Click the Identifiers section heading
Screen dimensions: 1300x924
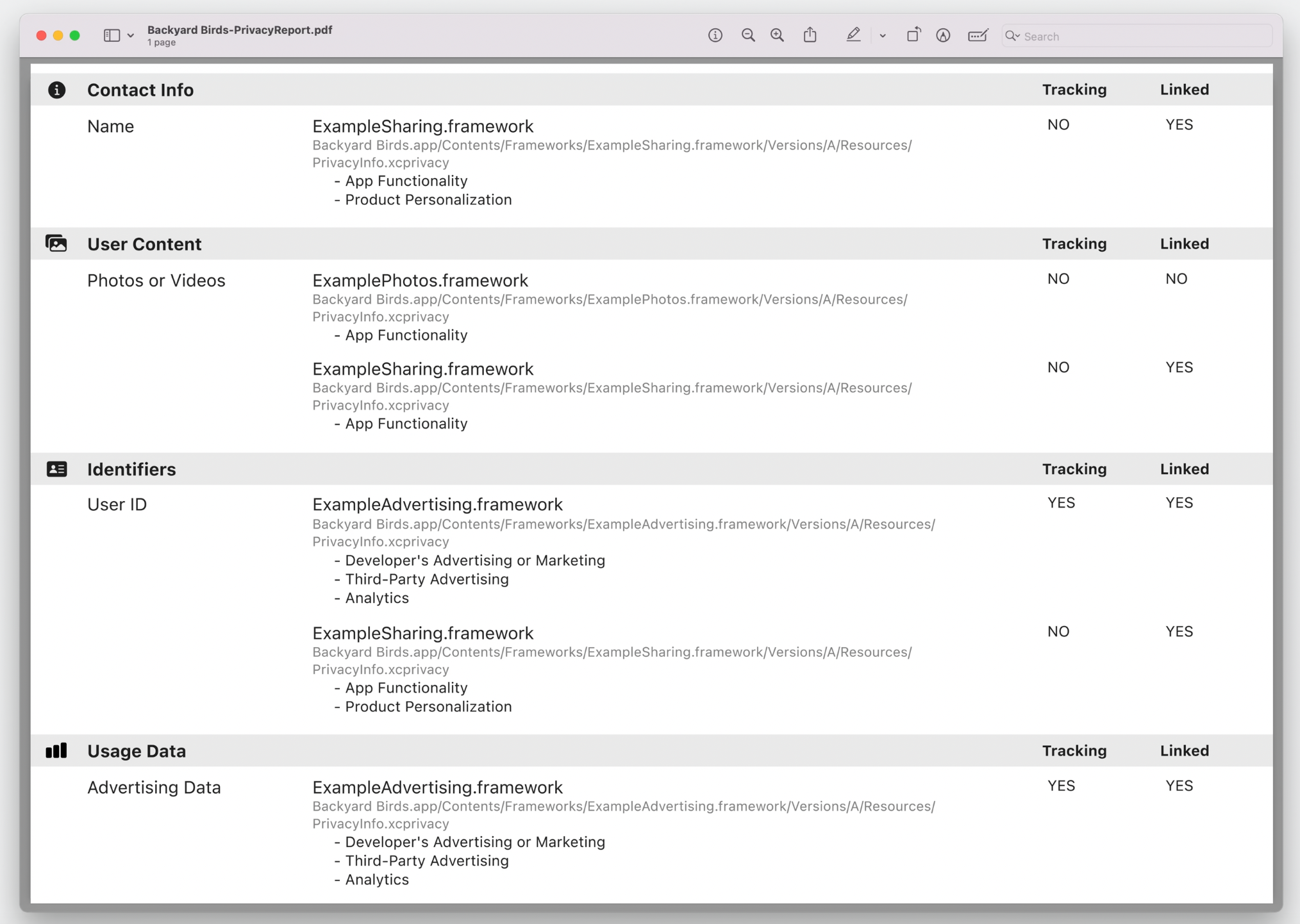pyautogui.click(x=131, y=469)
